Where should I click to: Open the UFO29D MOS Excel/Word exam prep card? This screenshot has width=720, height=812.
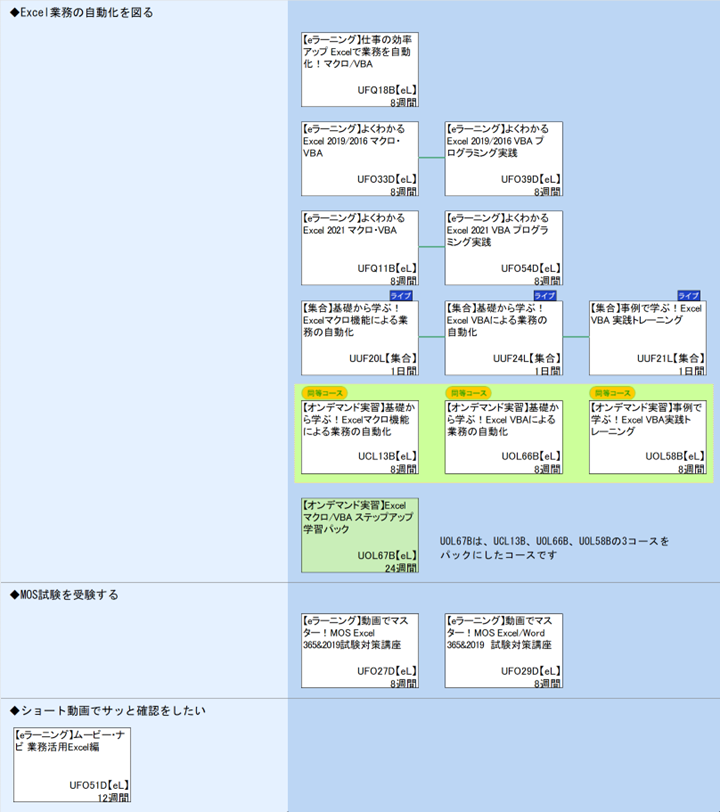[503, 651]
